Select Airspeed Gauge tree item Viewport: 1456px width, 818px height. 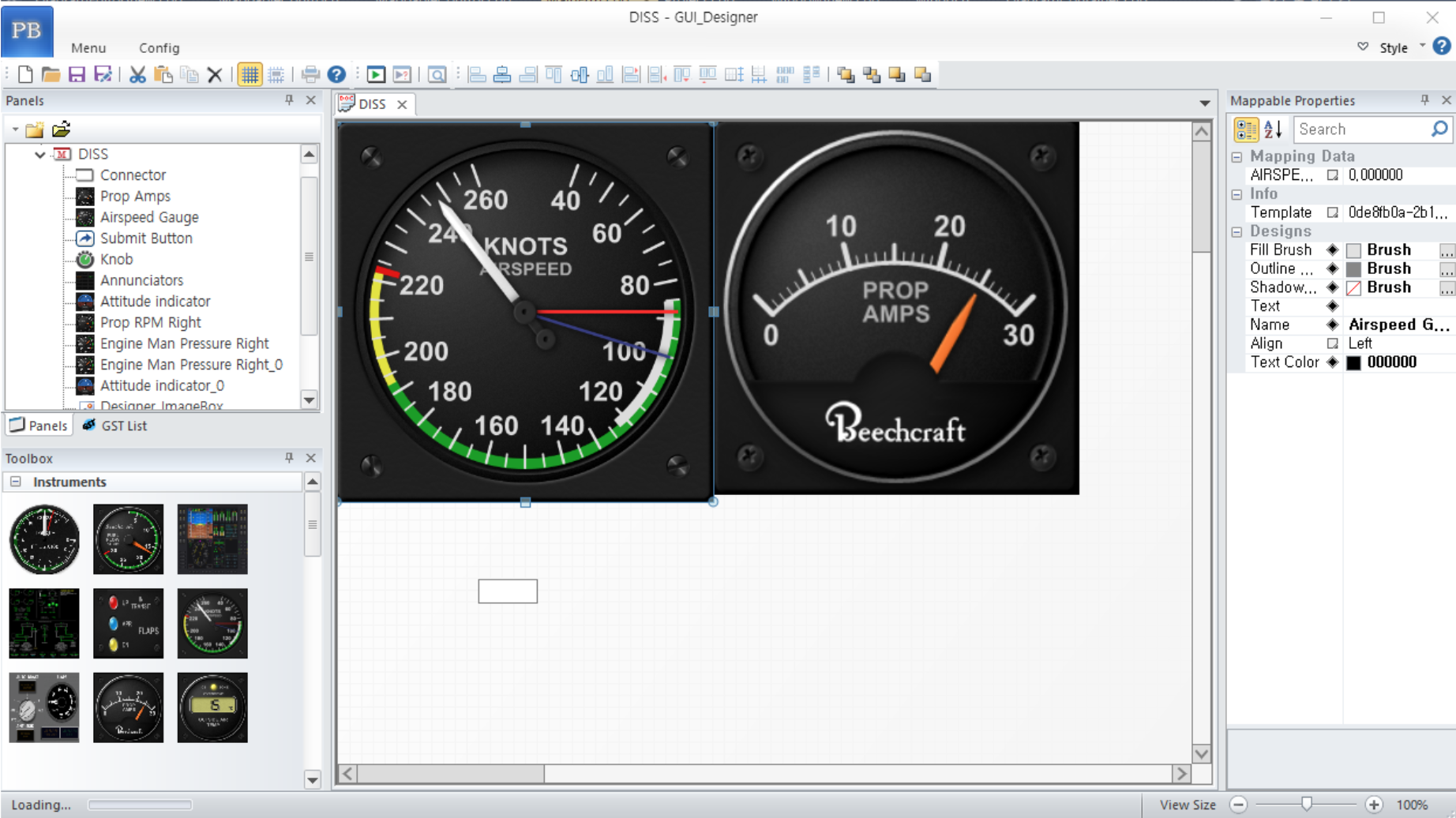pos(149,217)
